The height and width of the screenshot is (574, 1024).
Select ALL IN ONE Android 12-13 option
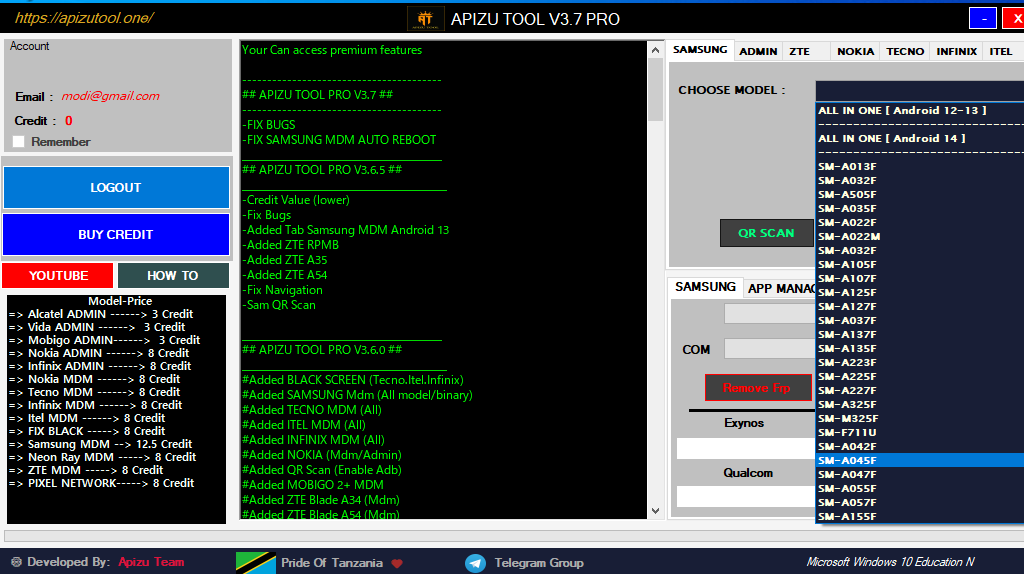click(920, 110)
